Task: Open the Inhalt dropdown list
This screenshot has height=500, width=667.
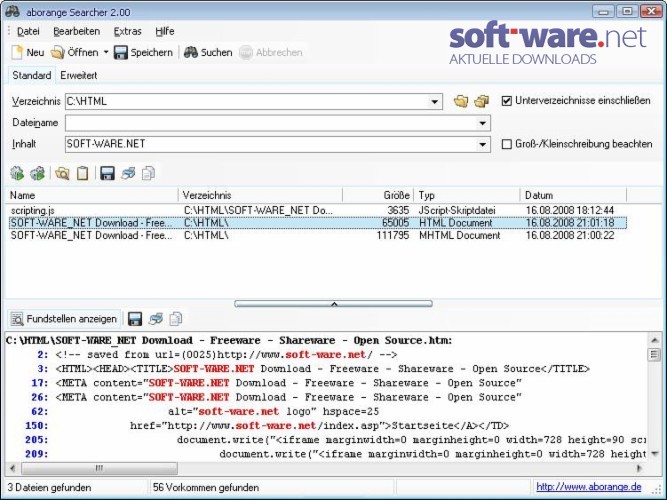Action: click(482, 145)
